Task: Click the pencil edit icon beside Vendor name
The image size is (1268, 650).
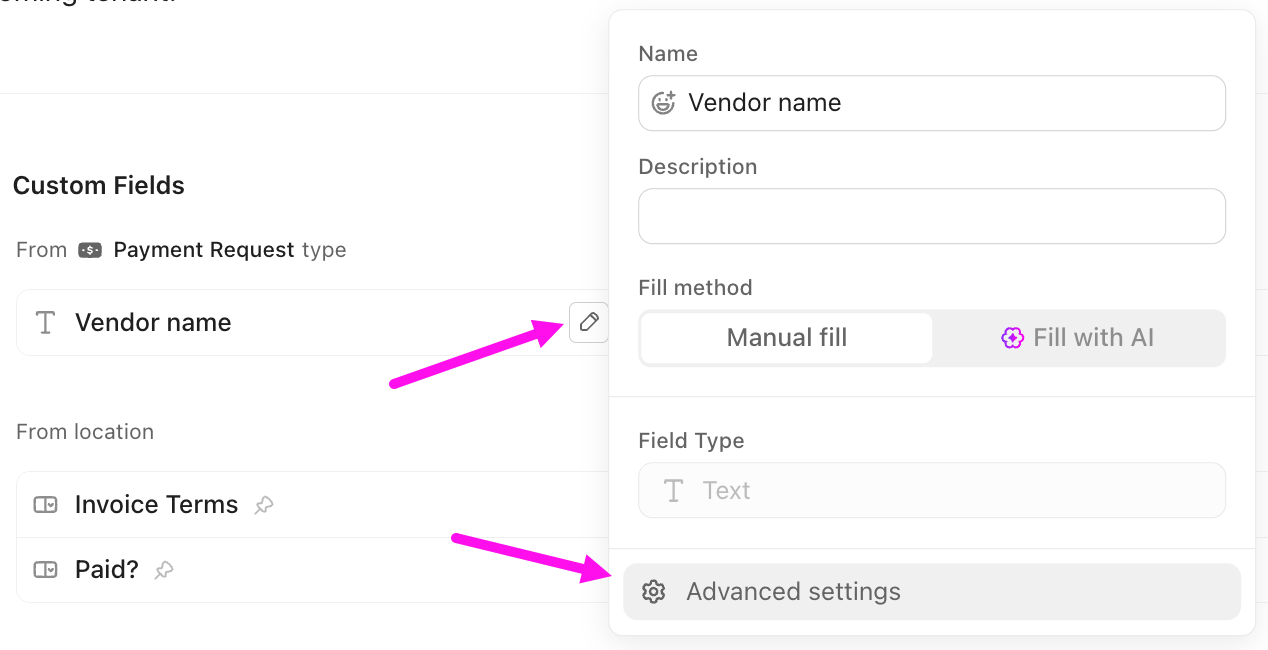Action: [588, 322]
